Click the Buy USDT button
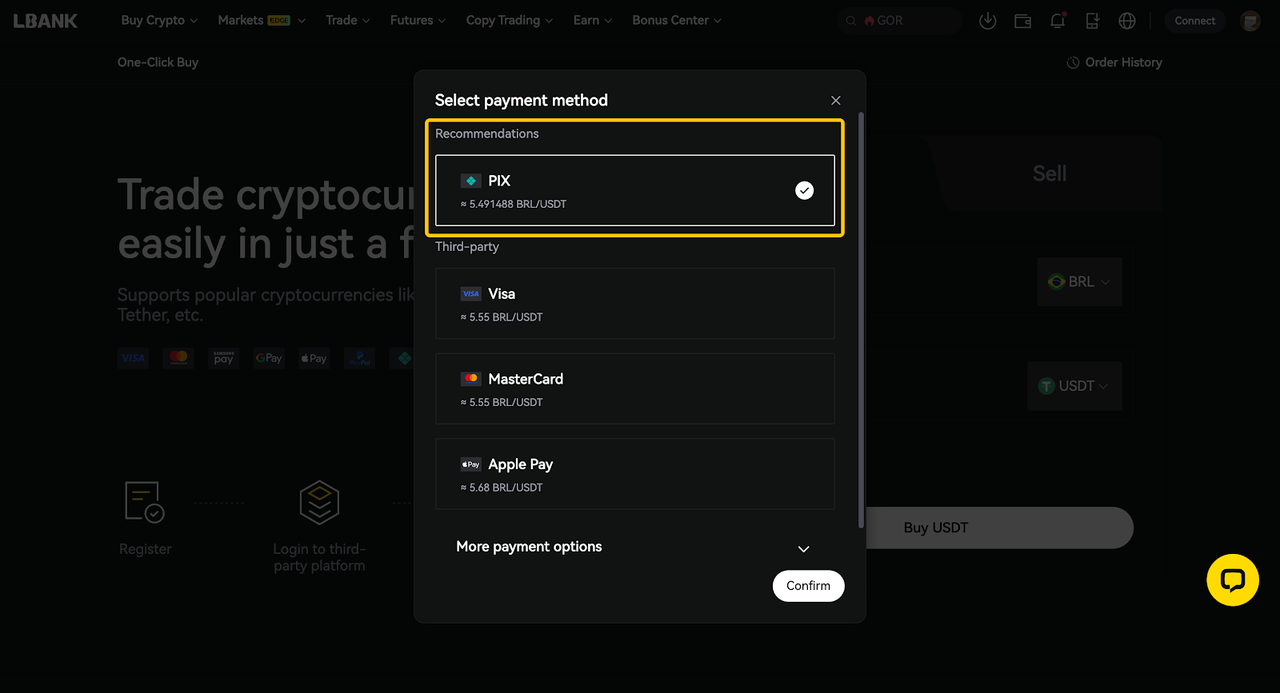Screen dimensions: 1280x693 (x=936, y=528)
